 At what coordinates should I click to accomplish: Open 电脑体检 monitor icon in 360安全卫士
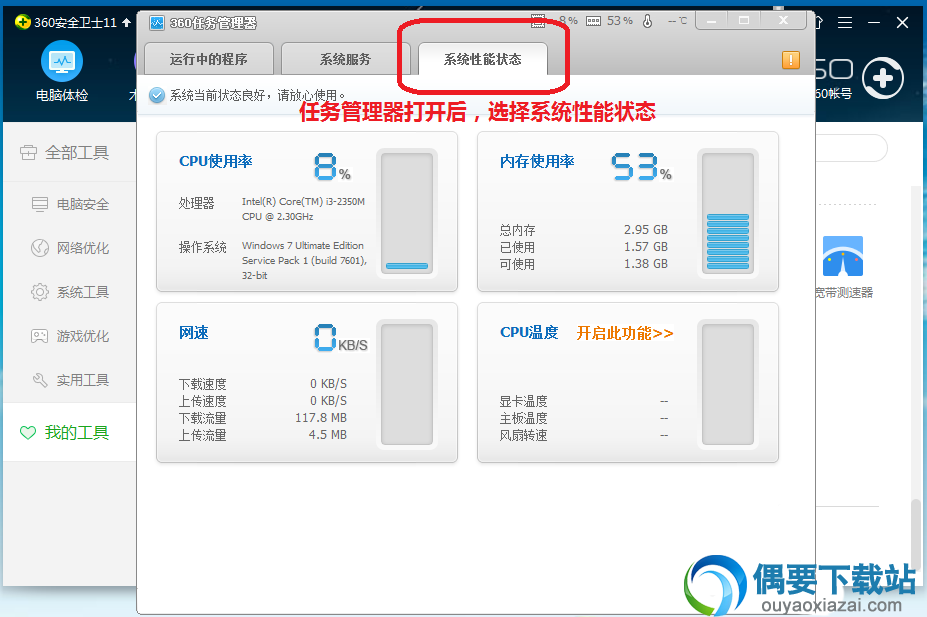(x=62, y=61)
